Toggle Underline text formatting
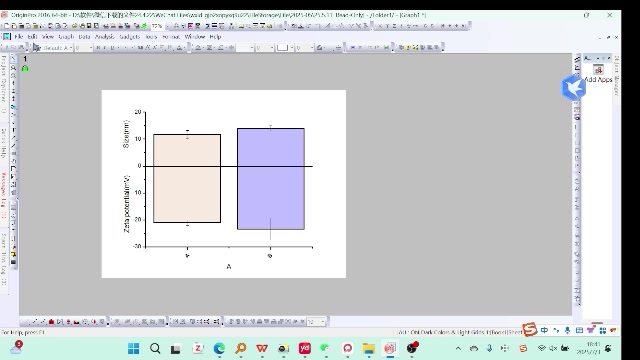The height and width of the screenshot is (360, 640). coord(112,48)
